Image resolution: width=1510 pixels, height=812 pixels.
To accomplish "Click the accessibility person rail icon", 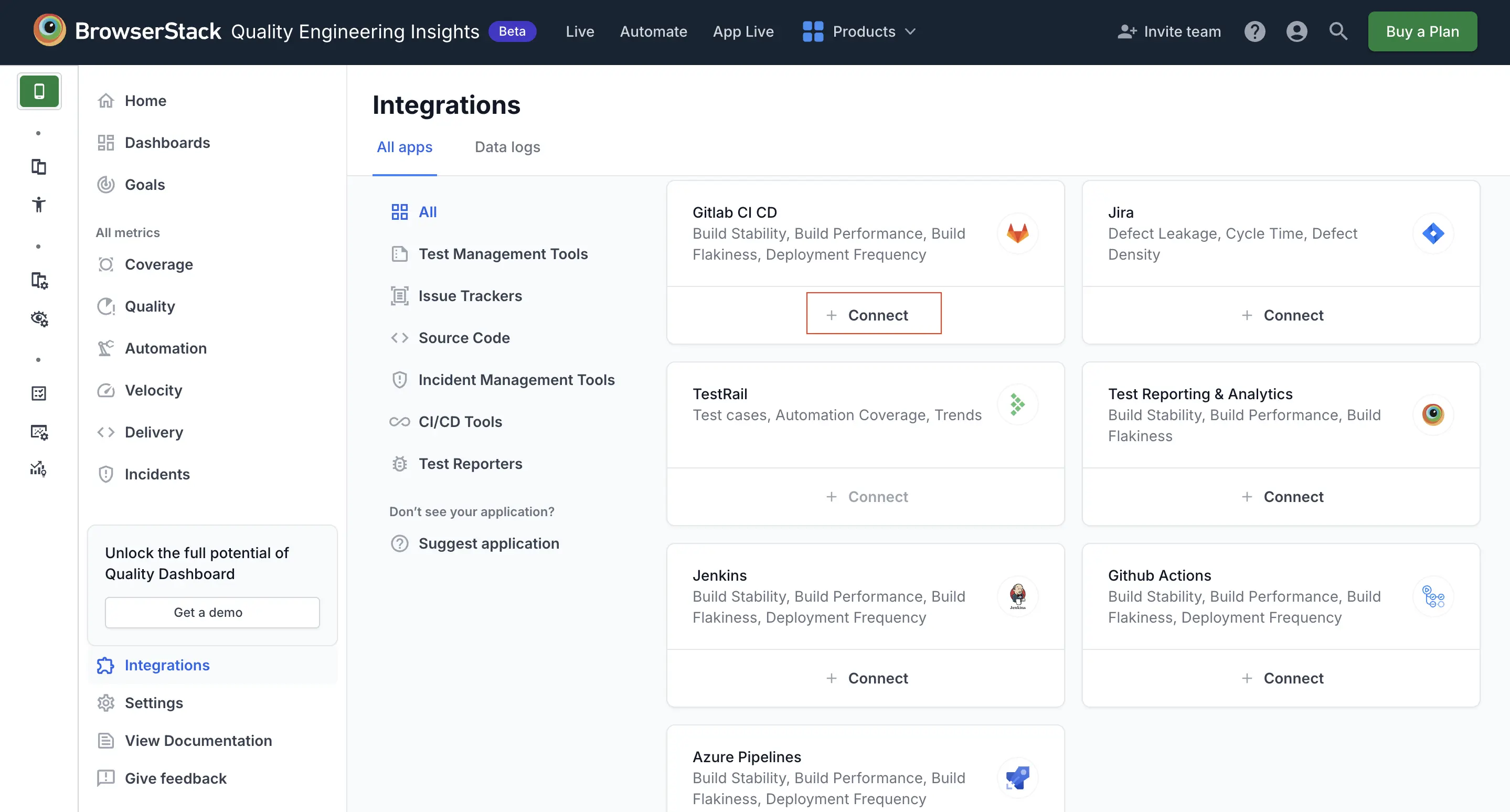I will coord(39,205).
